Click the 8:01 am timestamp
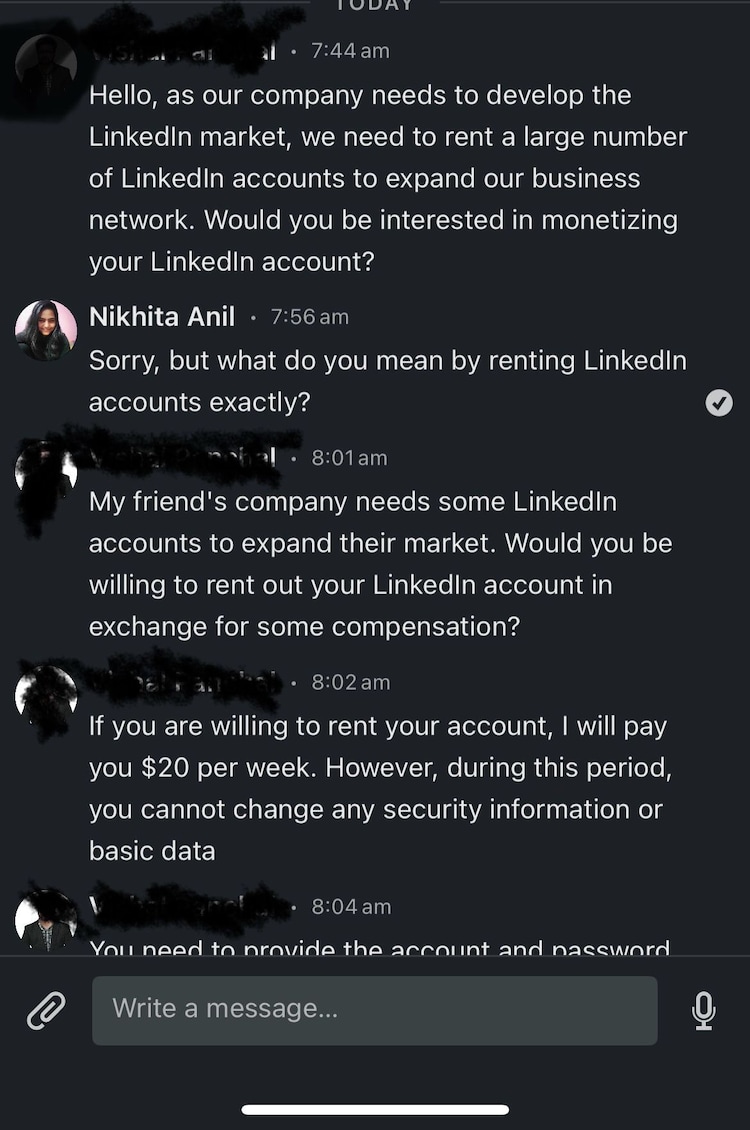 point(349,458)
